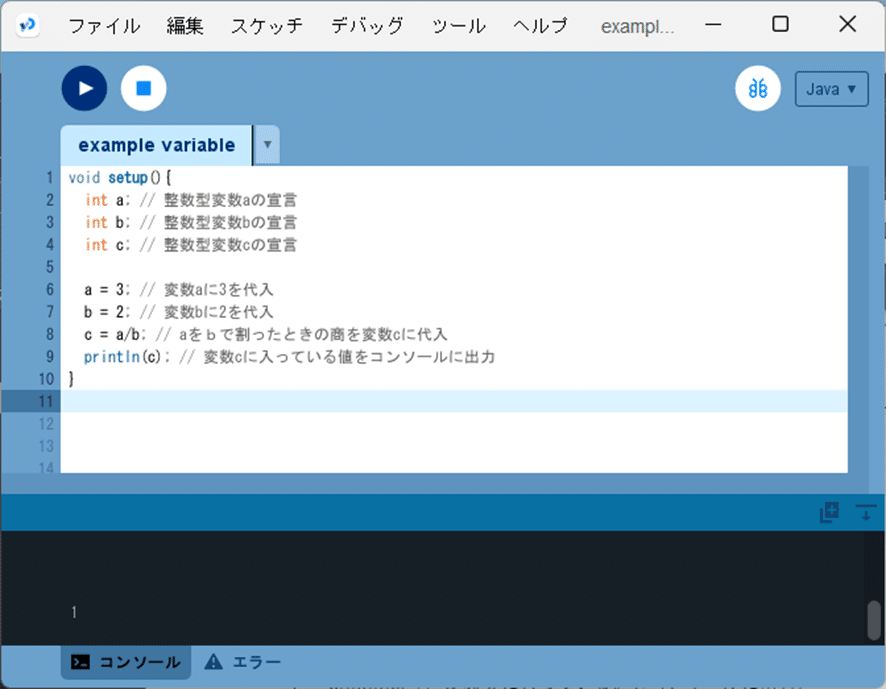Open the Java mode dropdown
886x689 pixels.
(831, 89)
